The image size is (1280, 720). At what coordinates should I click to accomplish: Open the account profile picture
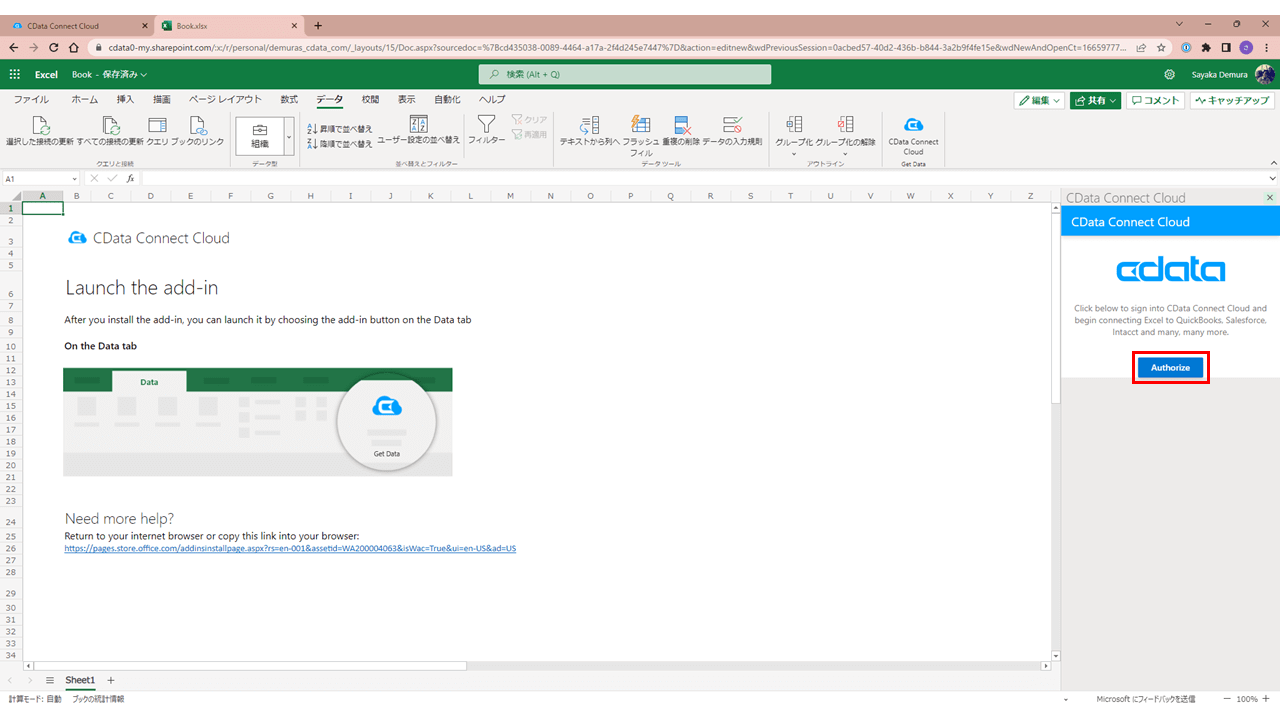coord(1265,74)
